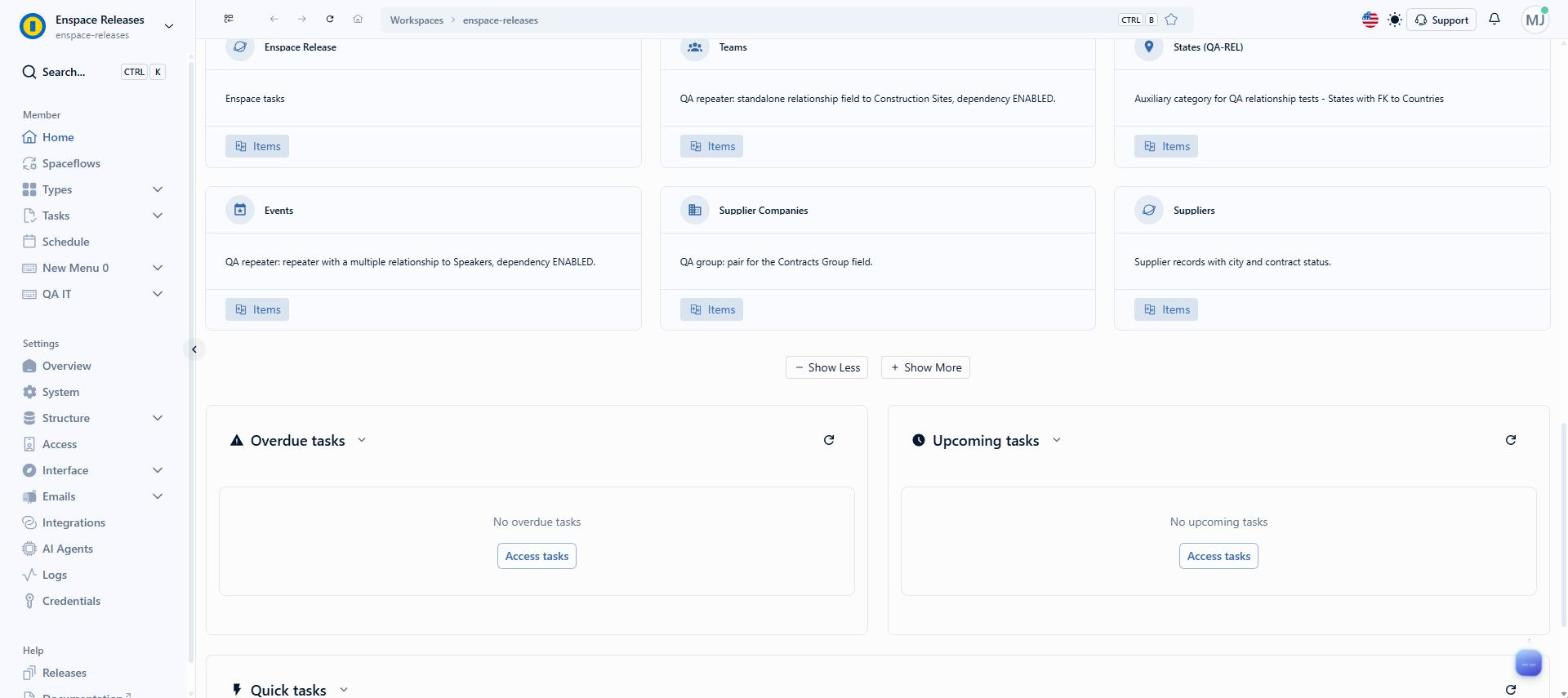Expand the Interface settings chevron
Image resolution: width=1568 pixels, height=698 pixels.
coord(157,470)
